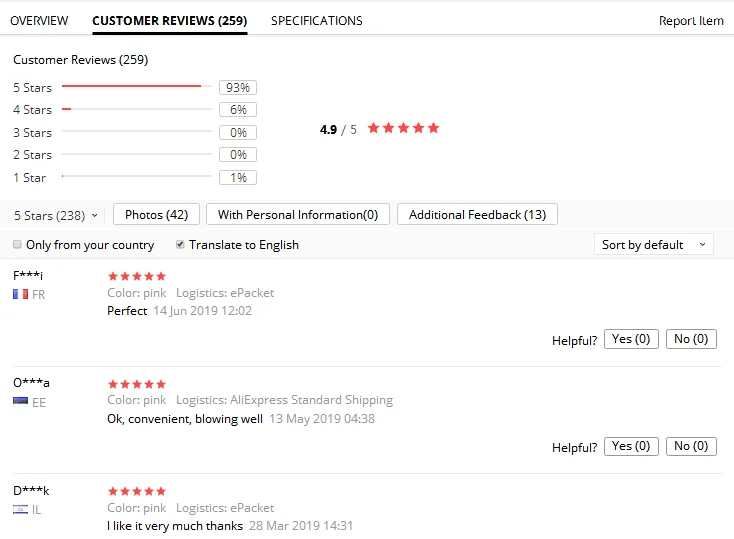Click the Report Item link
Viewport: 734px width, 539px height.
pos(691,21)
